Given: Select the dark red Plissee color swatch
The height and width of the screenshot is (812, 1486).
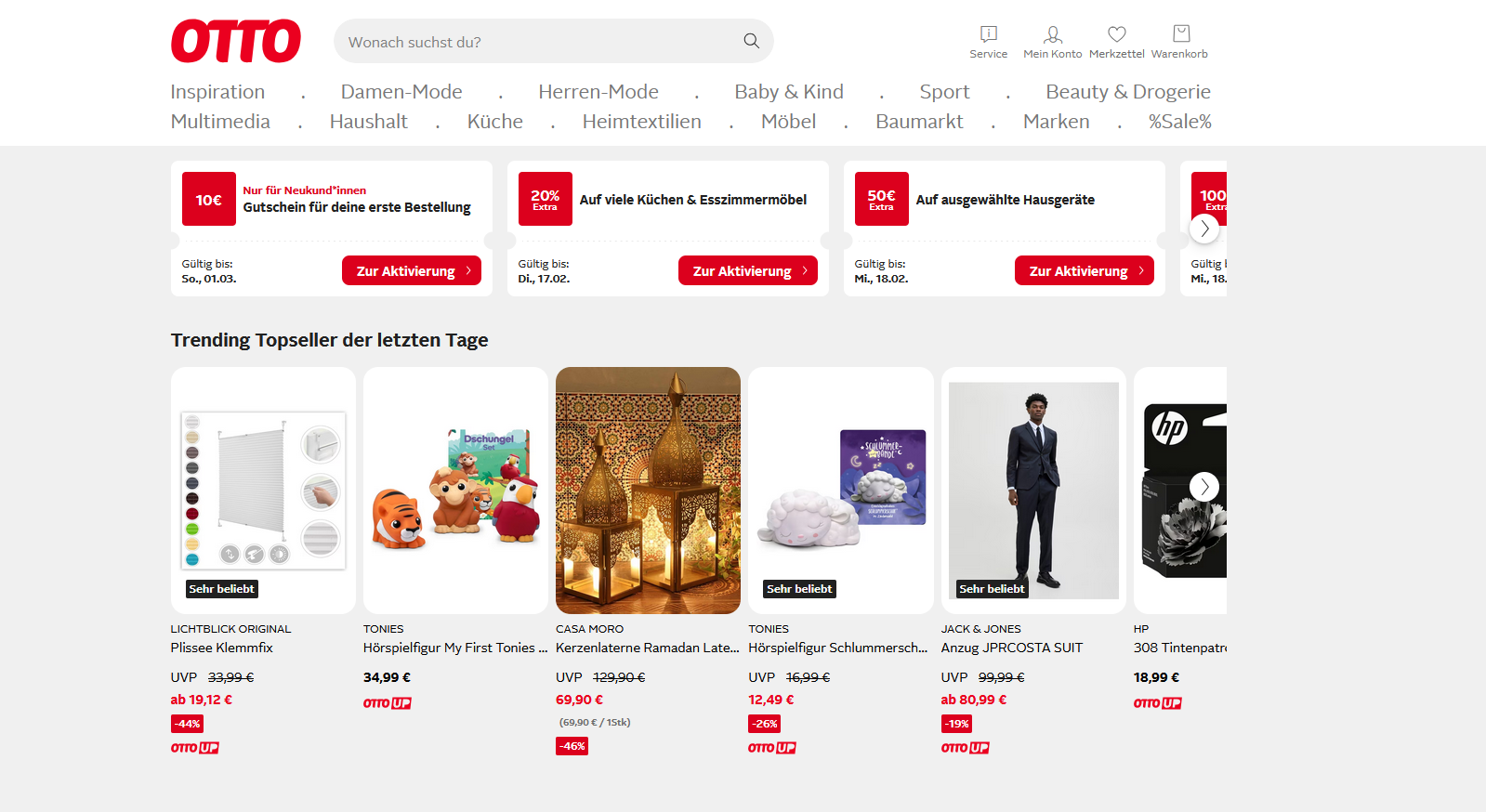Looking at the screenshot, I should click(192, 514).
